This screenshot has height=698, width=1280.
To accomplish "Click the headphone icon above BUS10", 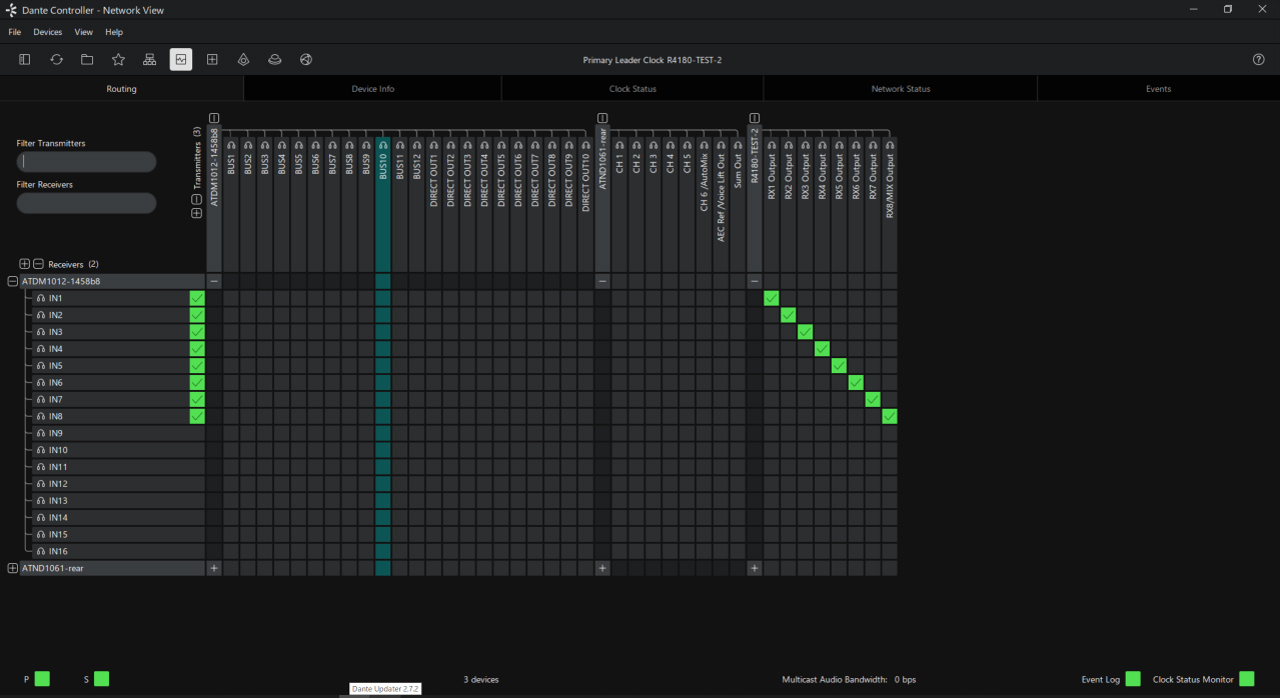I will point(383,145).
